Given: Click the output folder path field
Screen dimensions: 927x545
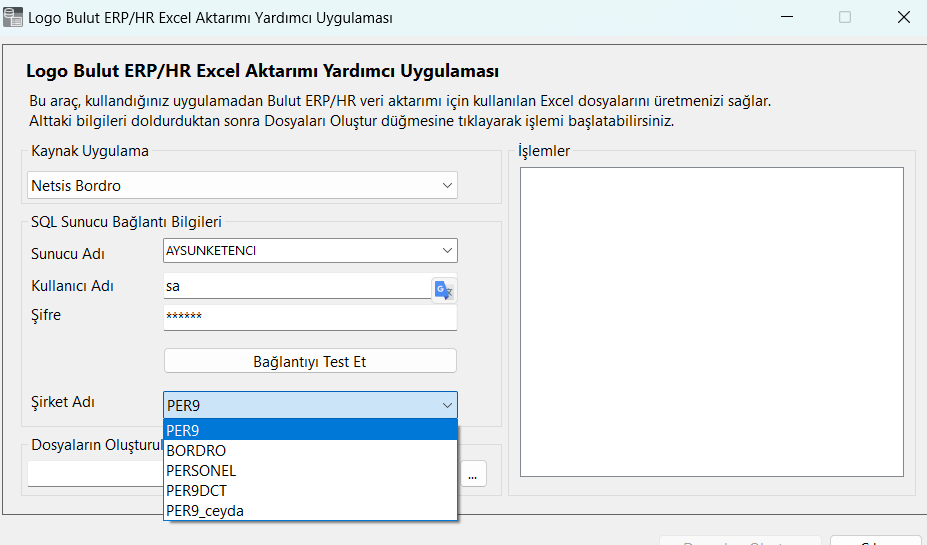Looking at the screenshot, I should (95, 474).
